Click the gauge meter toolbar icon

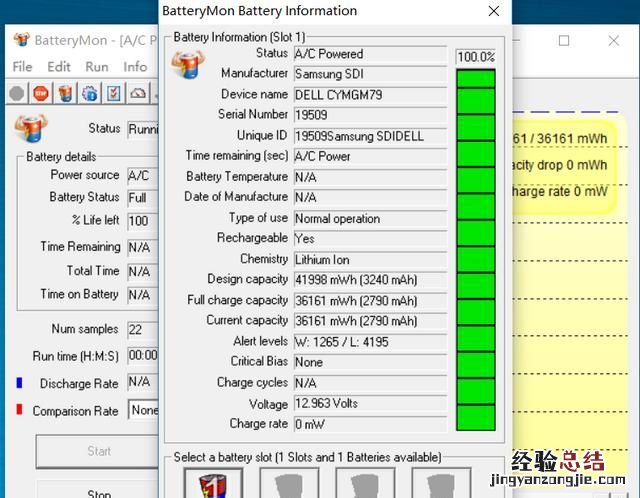click(x=138, y=93)
